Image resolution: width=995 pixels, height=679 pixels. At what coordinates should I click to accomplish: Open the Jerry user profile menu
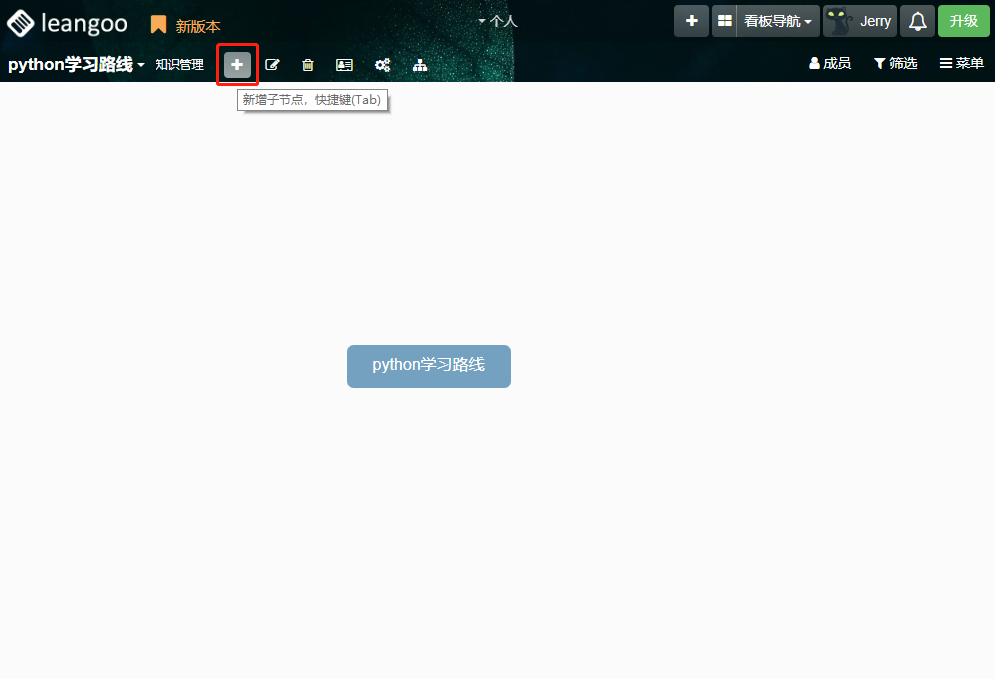[x=859, y=21]
